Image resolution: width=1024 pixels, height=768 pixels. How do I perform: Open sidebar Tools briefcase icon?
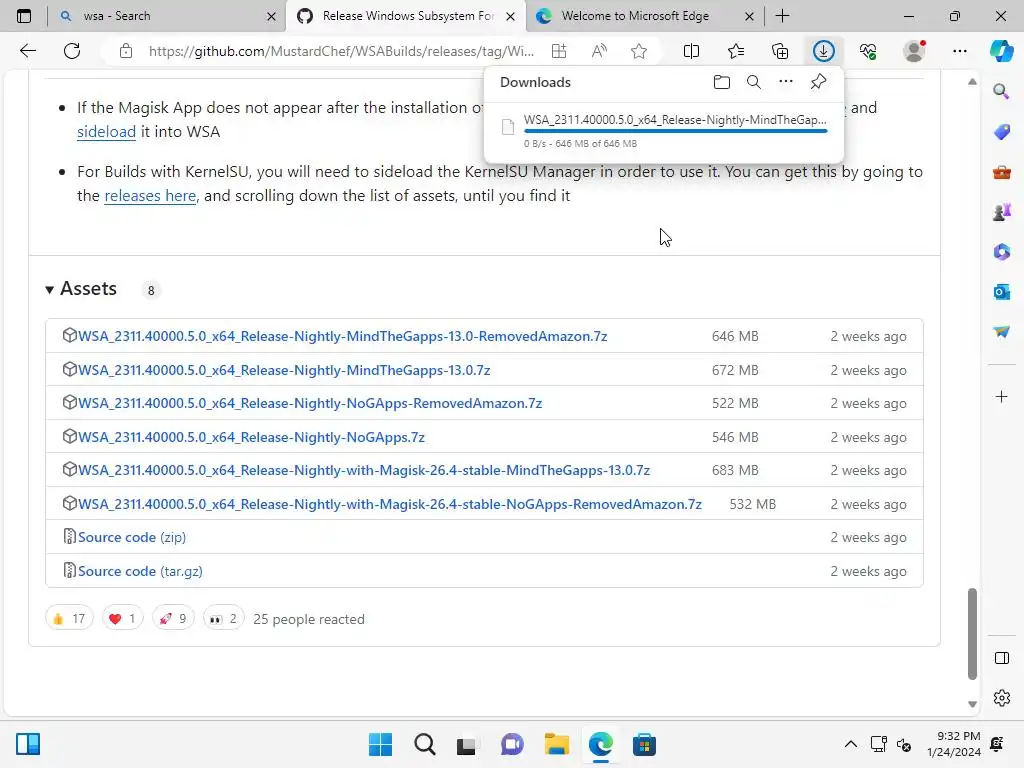click(1001, 172)
